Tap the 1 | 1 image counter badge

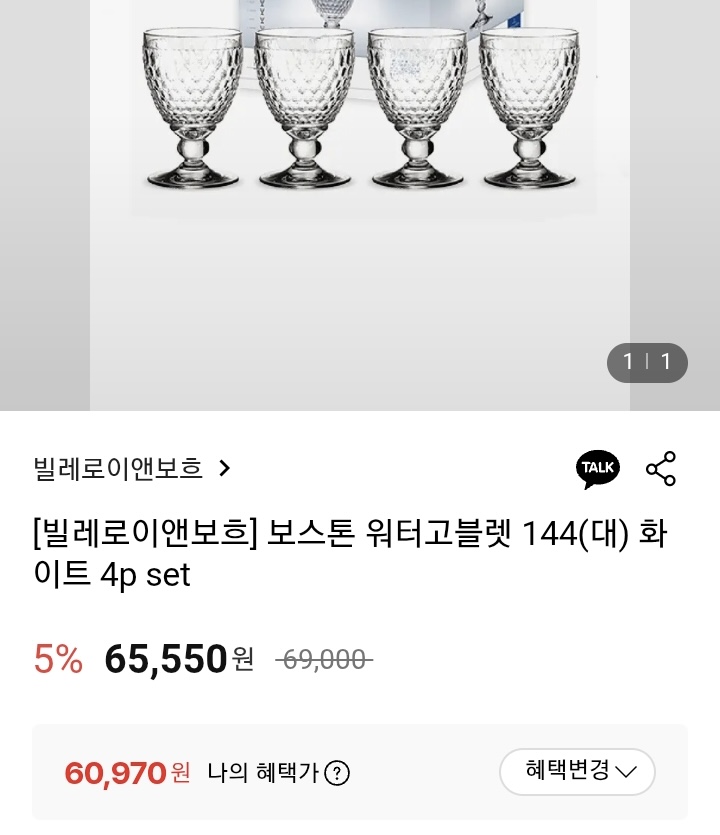pos(647,362)
